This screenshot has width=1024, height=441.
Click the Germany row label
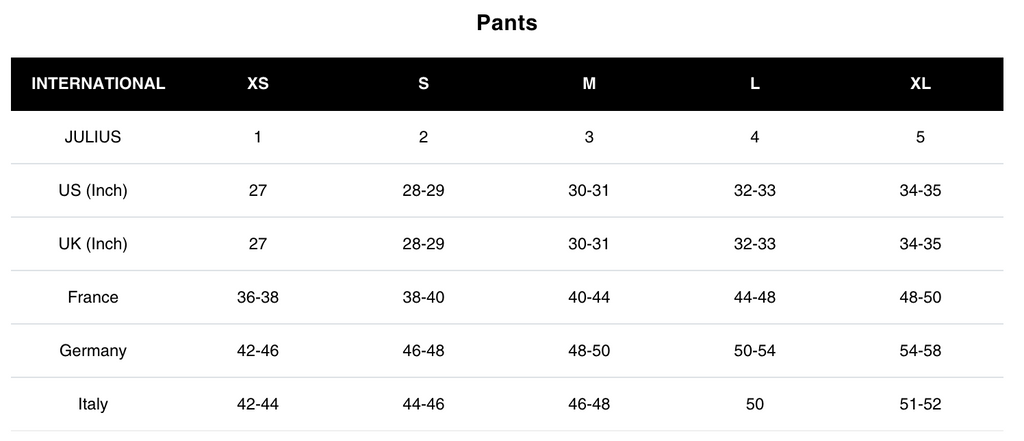pos(93,351)
